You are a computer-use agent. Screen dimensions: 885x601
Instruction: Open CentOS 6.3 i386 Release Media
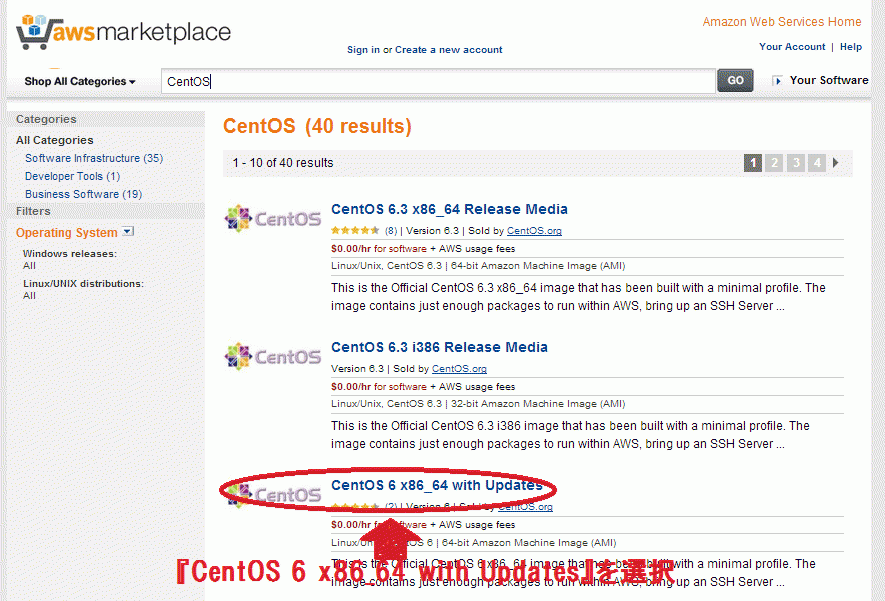pyautogui.click(x=439, y=347)
